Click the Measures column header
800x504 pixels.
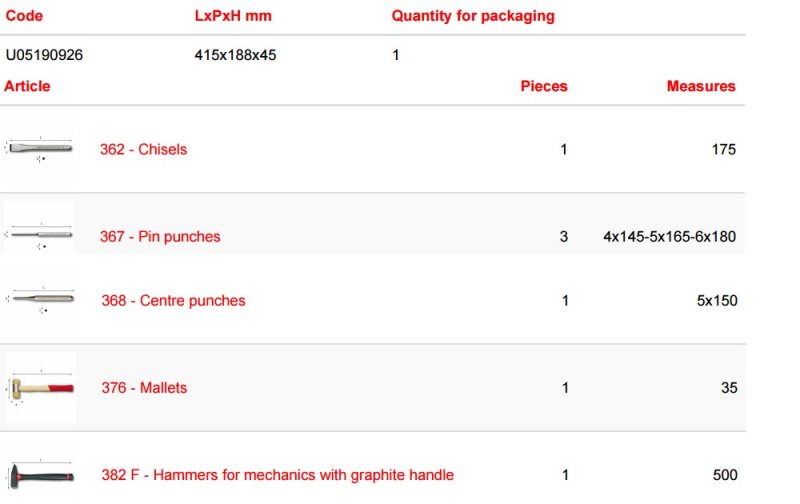click(701, 86)
